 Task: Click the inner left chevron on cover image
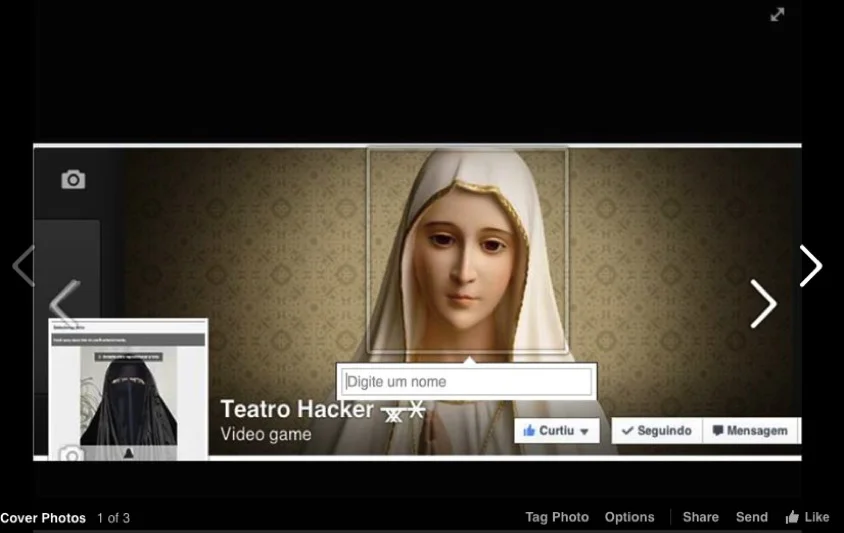point(65,304)
